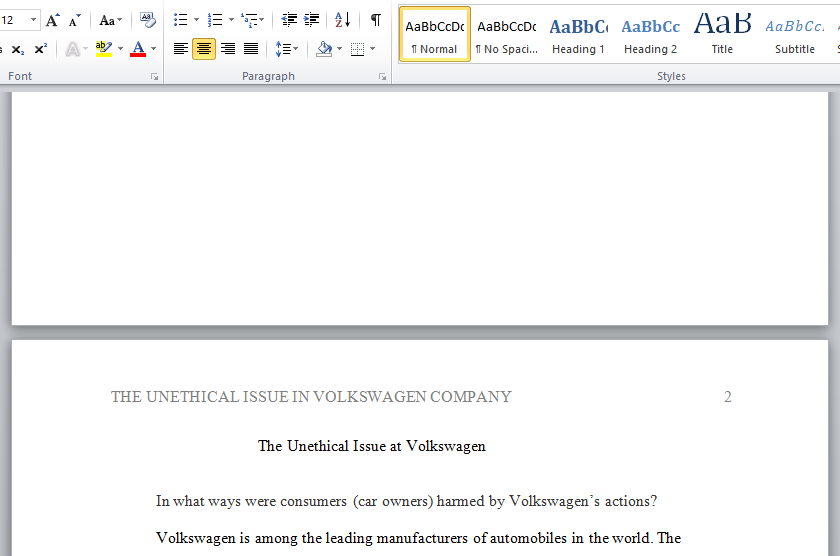Align text left
The width and height of the screenshot is (840, 556).
click(x=181, y=49)
